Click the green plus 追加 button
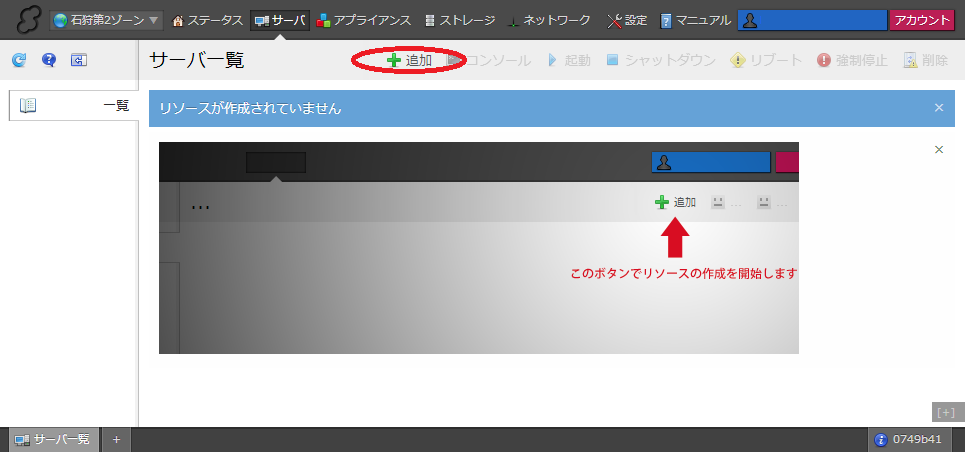965x452 pixels. (410, 60)
